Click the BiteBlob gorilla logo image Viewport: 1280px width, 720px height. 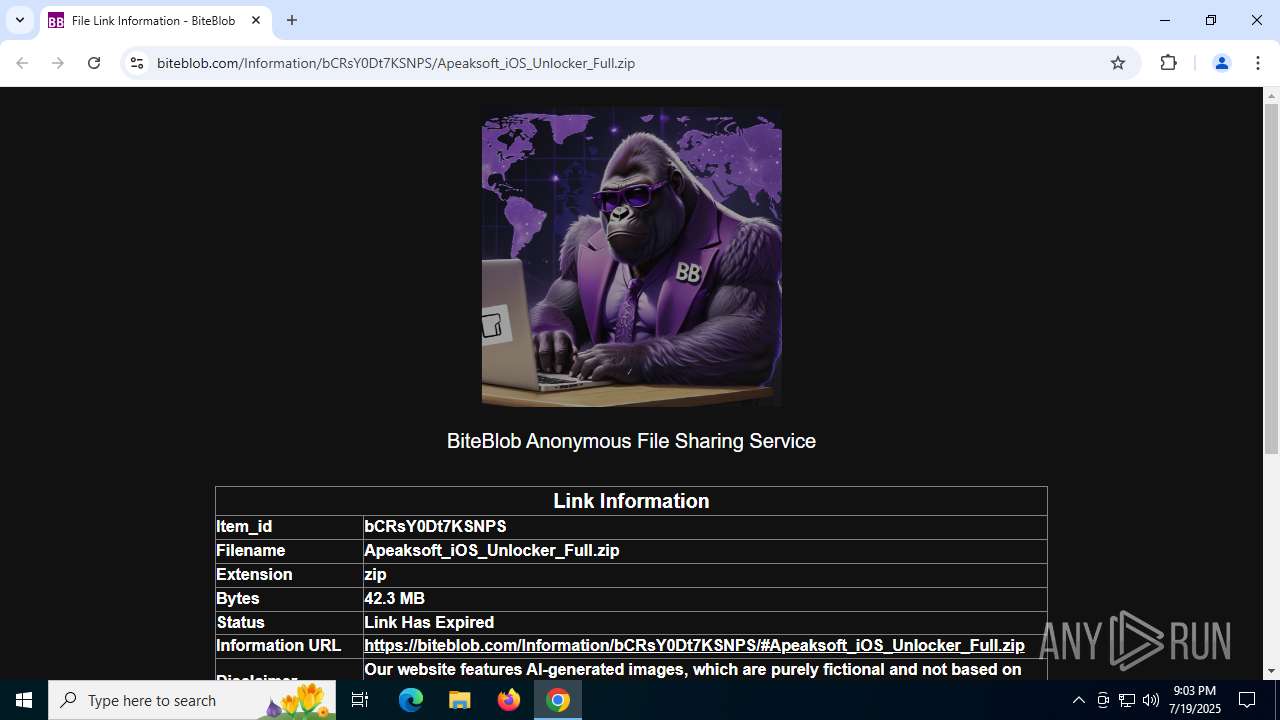[x=632, y=257]
